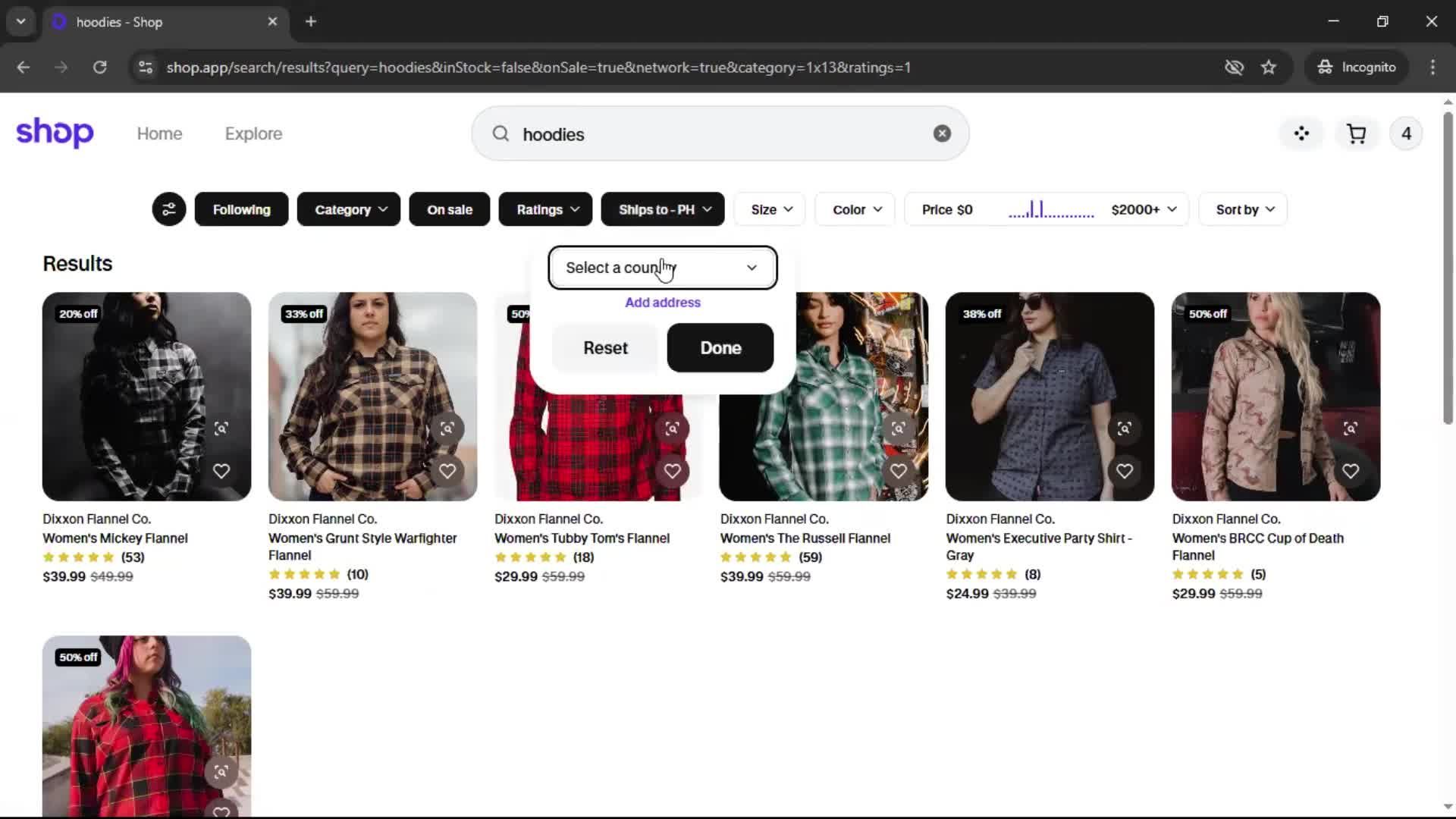Click the sparkle assistant icon in header
Viewport: 1456px width, 819px height.
[x=1301, y=134]
